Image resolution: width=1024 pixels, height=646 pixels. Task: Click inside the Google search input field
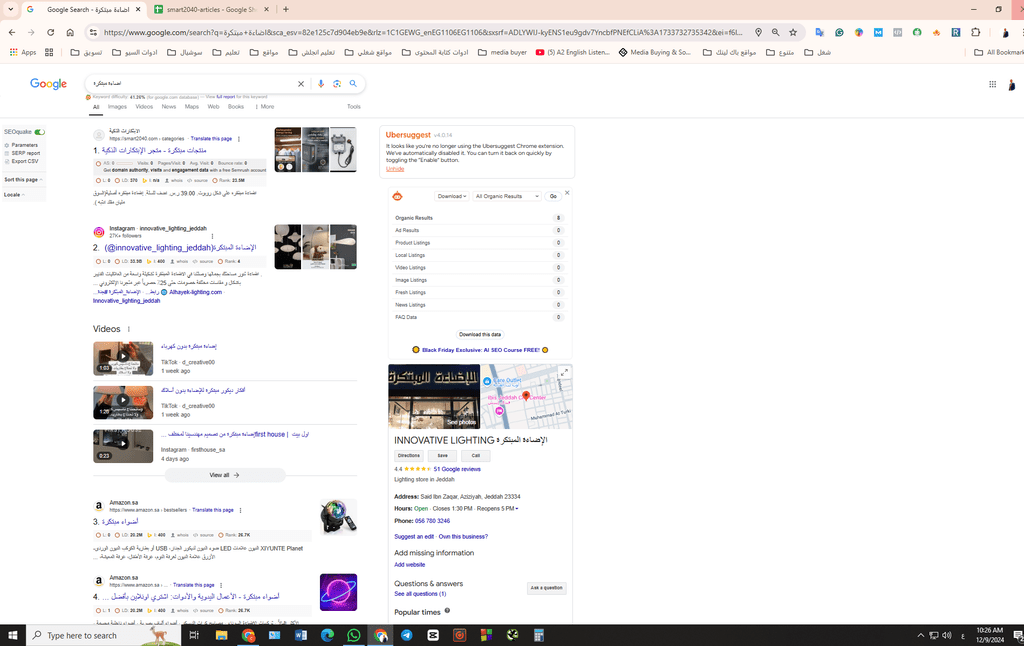[194, 84]
